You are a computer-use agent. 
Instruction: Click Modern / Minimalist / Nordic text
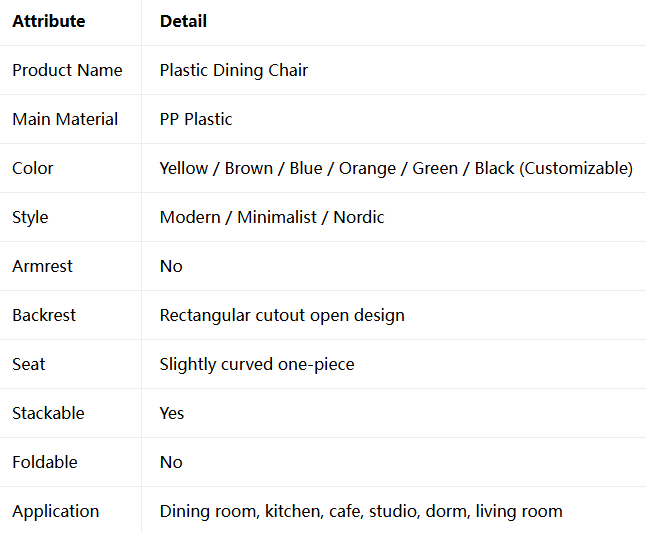272,217
